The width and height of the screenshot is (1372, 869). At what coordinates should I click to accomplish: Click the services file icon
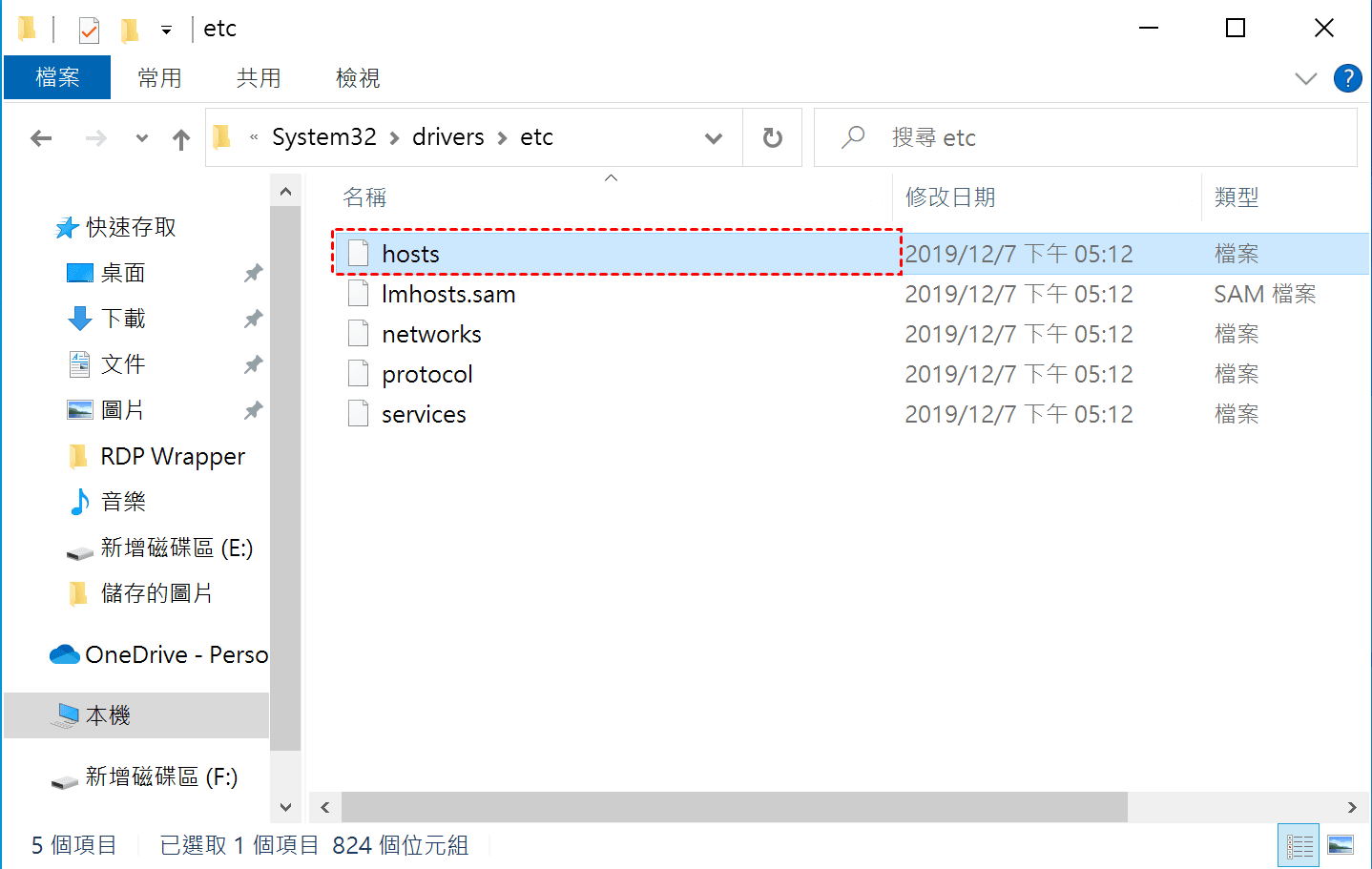click(x=358, y=413)
